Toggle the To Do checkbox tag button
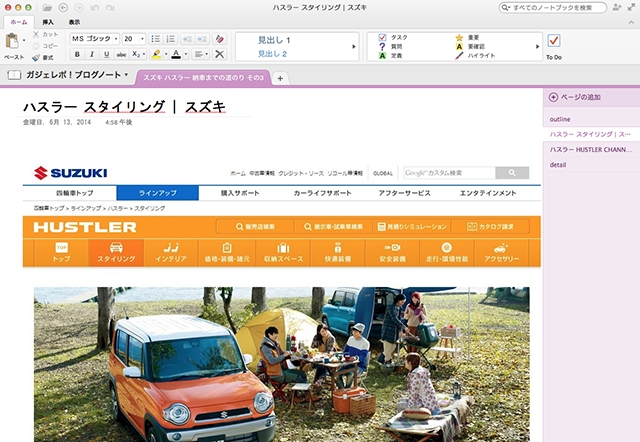 pos(554,41)
